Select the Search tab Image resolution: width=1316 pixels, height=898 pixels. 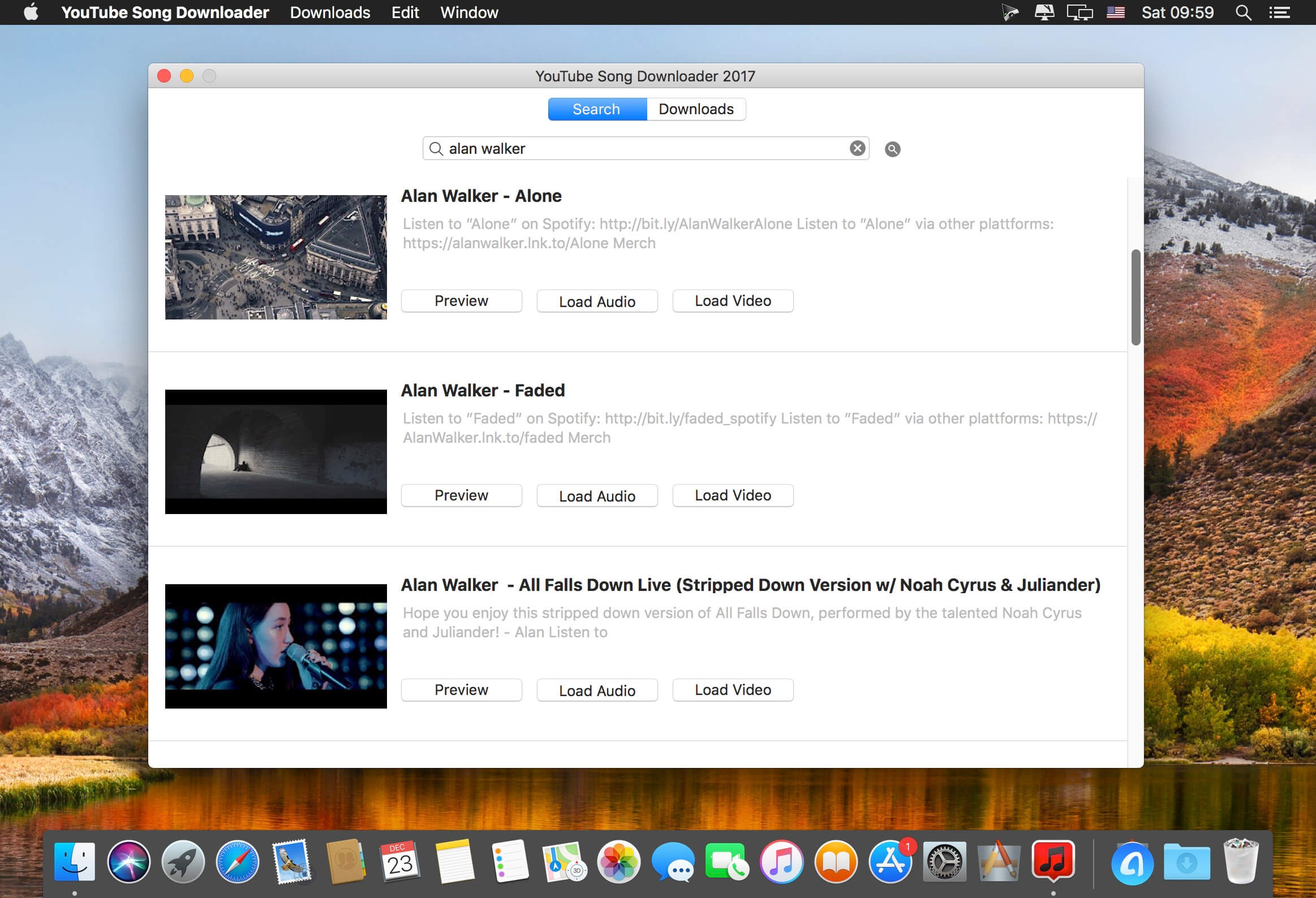(597, 109)
